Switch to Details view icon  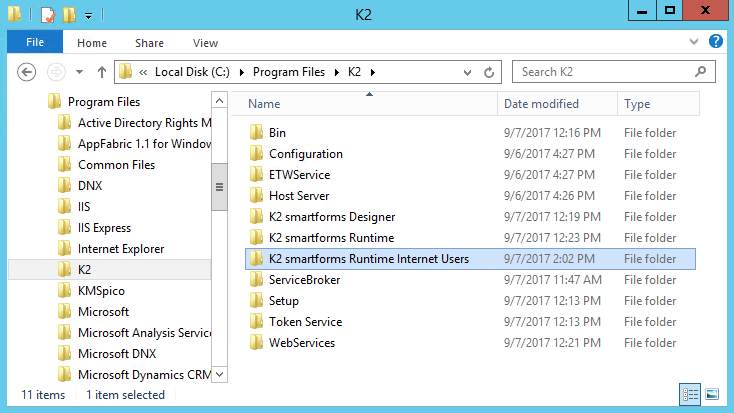point(691,394)
